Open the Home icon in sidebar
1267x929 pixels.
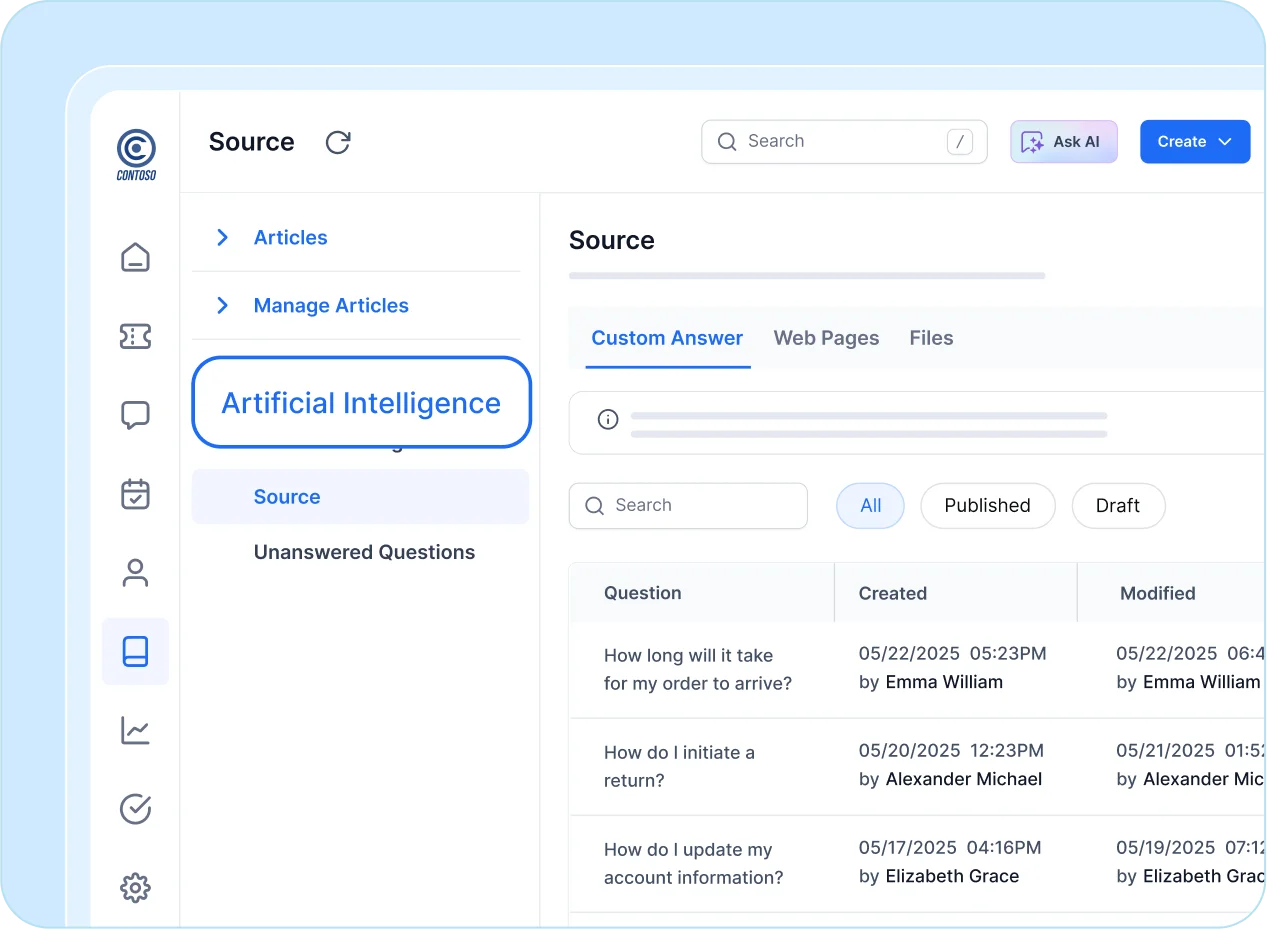coord(135,257)
